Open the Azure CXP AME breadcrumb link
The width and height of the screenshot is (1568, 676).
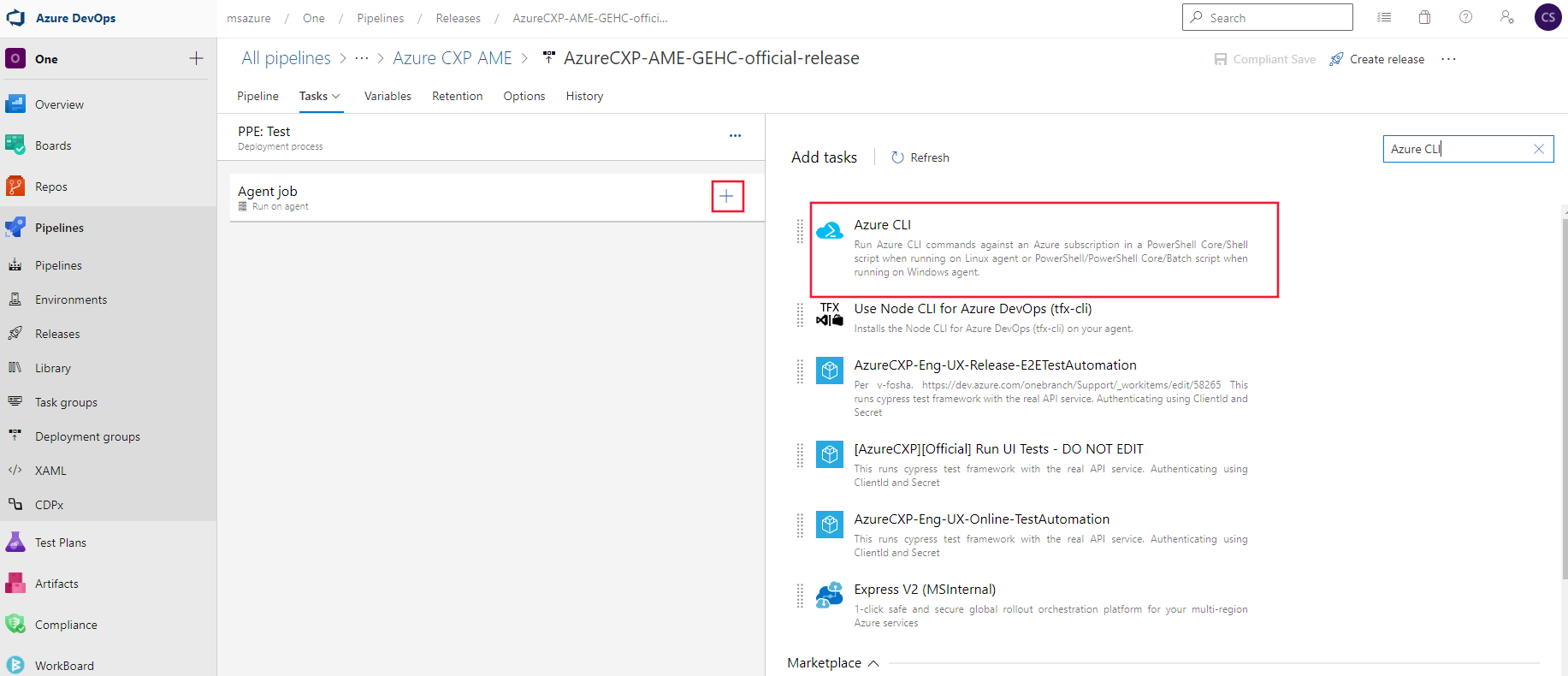453,58
